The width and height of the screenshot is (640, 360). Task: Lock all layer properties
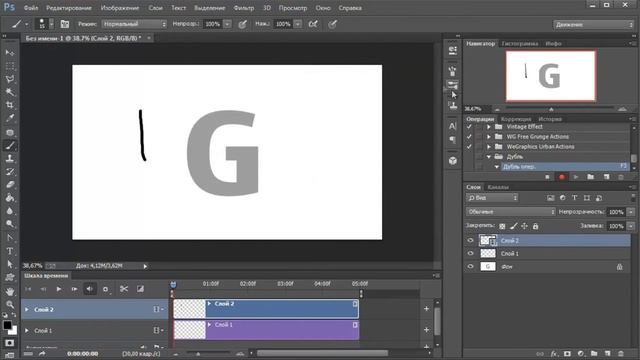tap(535, 226)
